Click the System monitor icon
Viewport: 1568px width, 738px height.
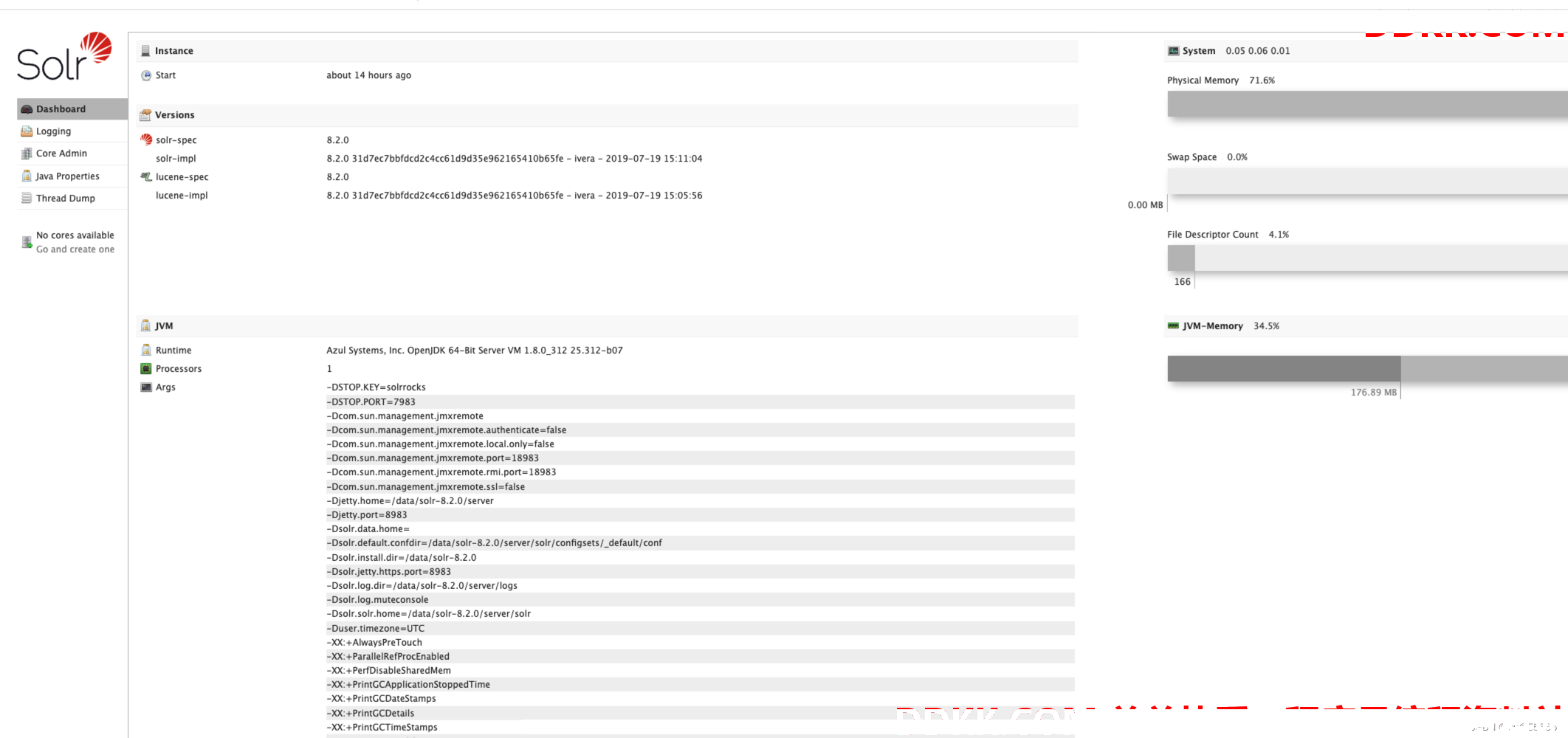(x=1173, y=51)
